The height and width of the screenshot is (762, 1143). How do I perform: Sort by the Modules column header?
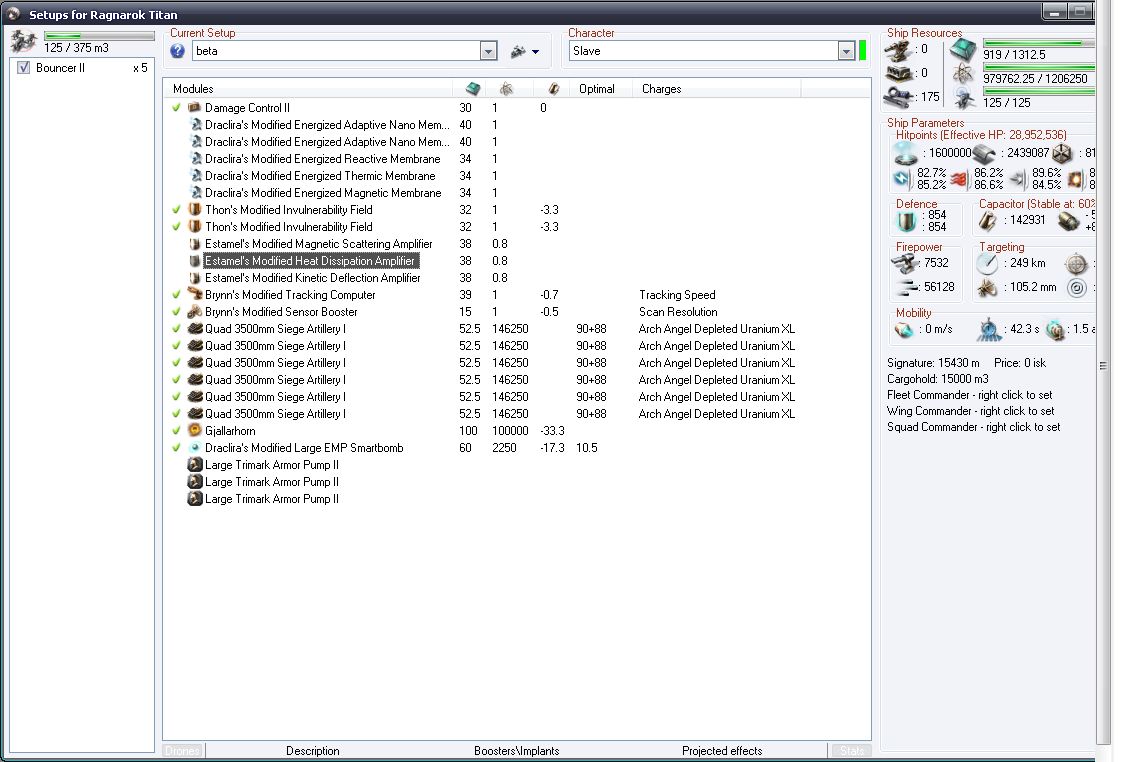point(308,89)
